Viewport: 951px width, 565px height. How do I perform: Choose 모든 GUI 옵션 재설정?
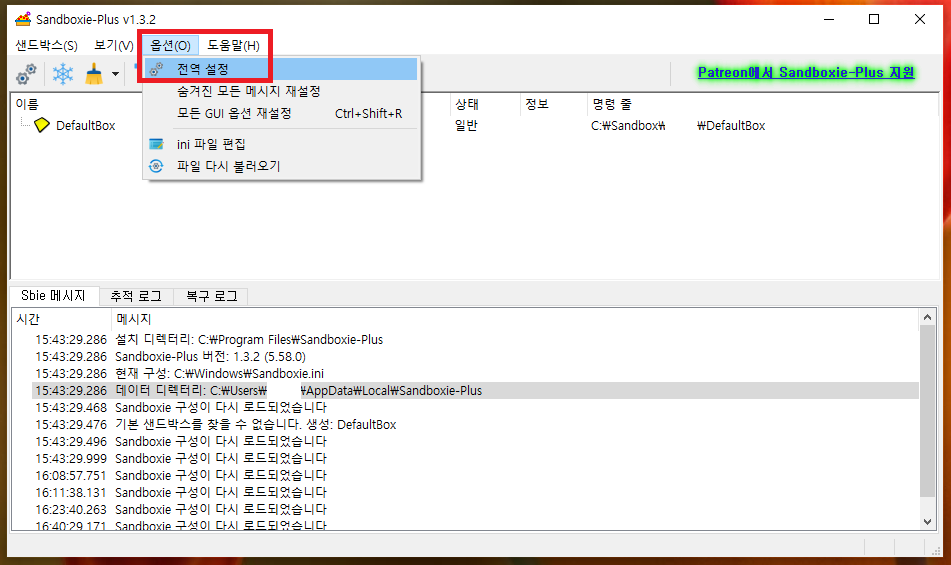click(x=281, y=113)
